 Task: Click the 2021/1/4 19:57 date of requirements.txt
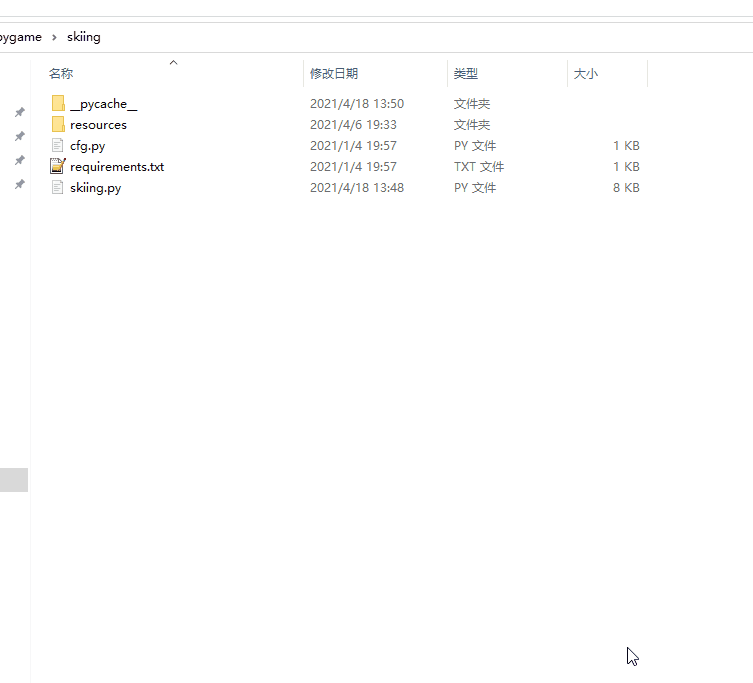353,167
